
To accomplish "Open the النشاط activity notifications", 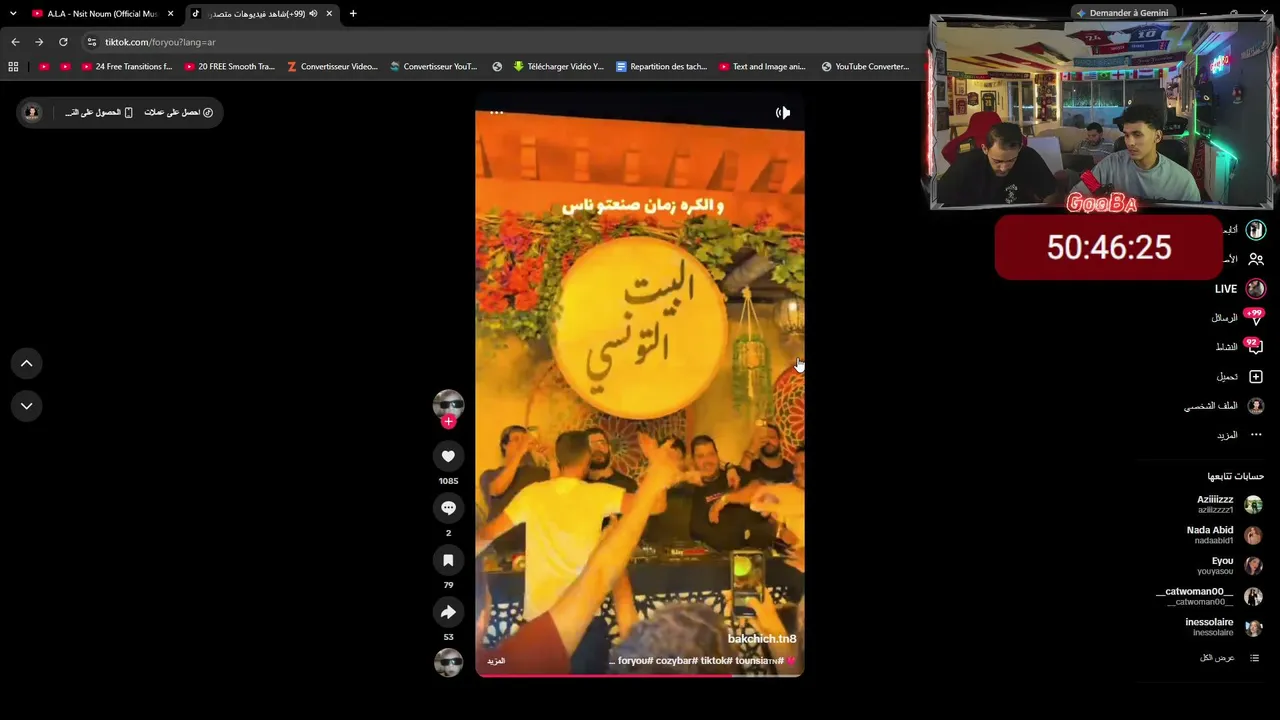I will 1239,347.
